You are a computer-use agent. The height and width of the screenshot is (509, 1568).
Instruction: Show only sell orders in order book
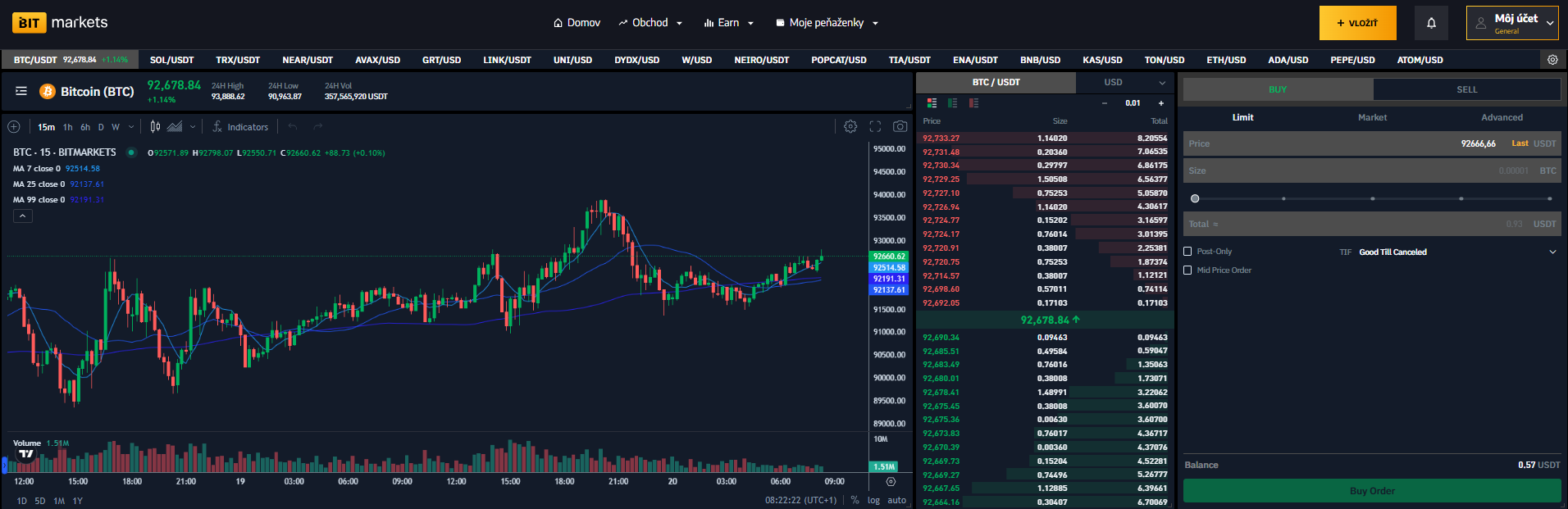973,103
